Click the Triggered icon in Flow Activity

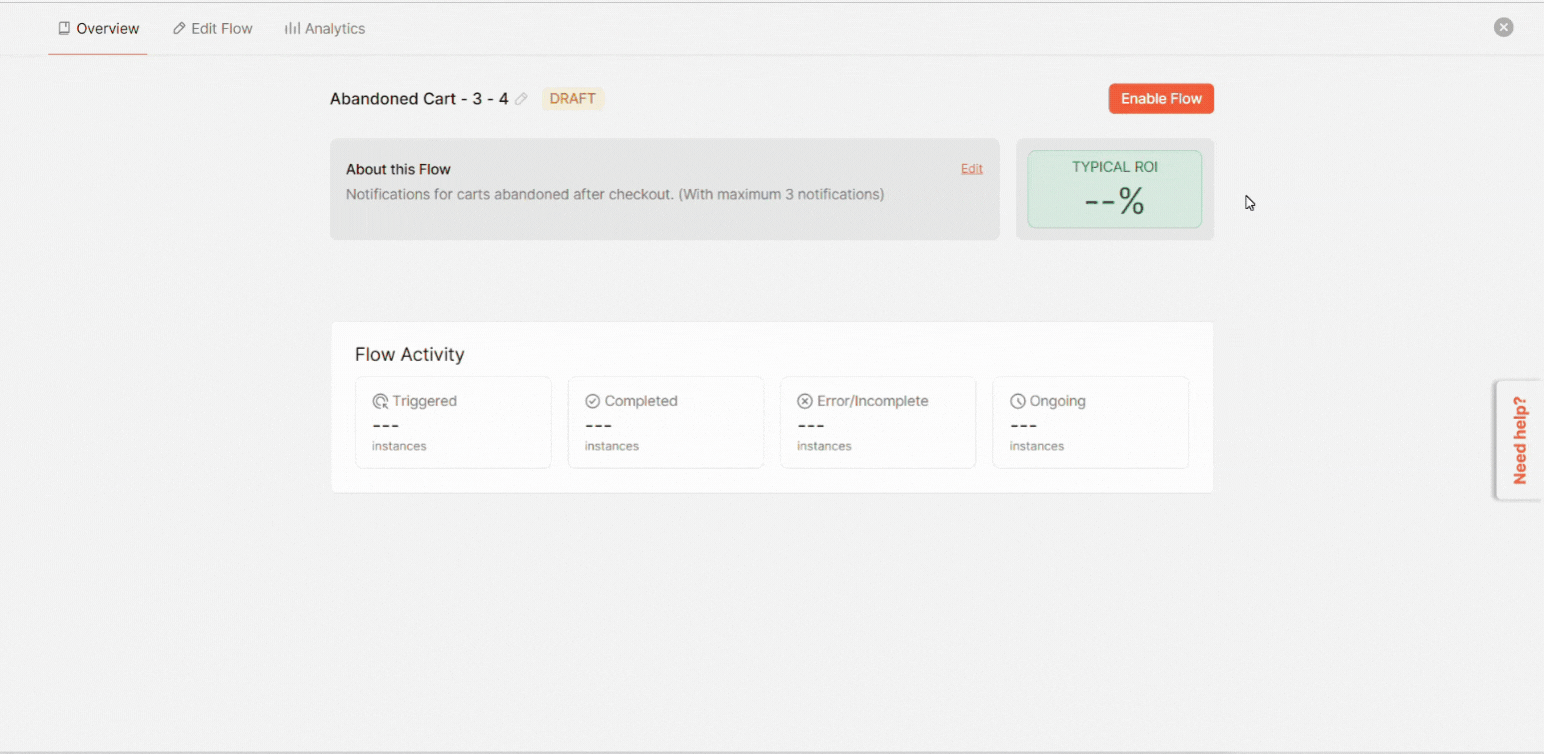point(380,401)
